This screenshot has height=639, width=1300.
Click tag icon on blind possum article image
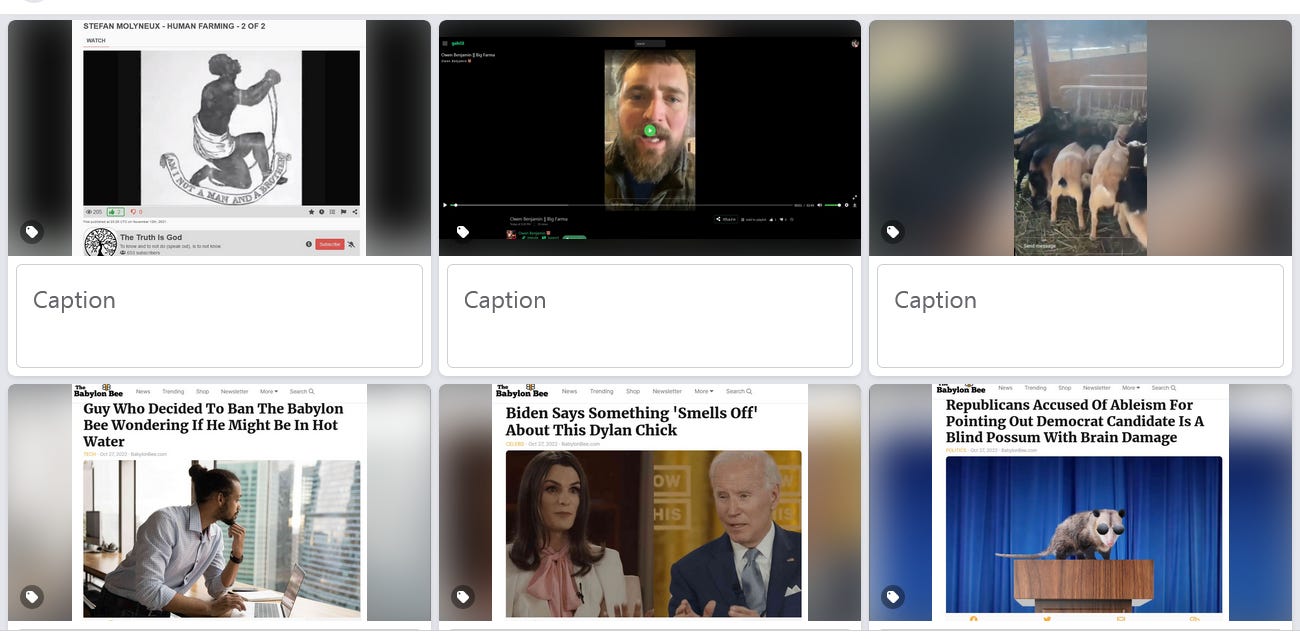[893, 597]
